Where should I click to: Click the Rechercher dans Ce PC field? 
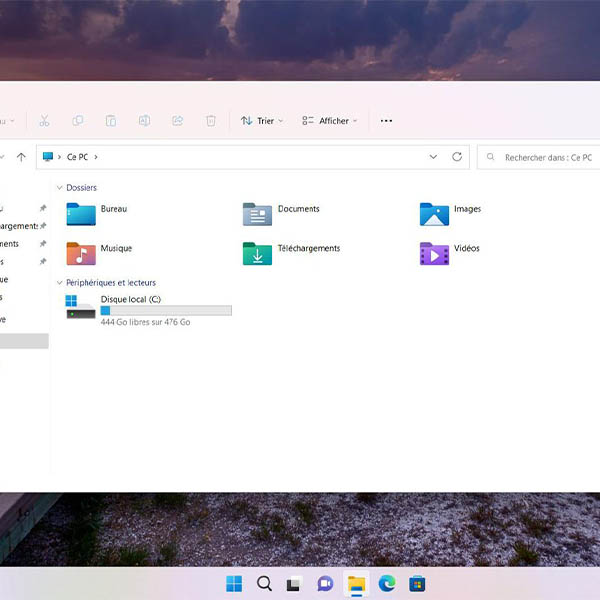(x=545, y=157)
